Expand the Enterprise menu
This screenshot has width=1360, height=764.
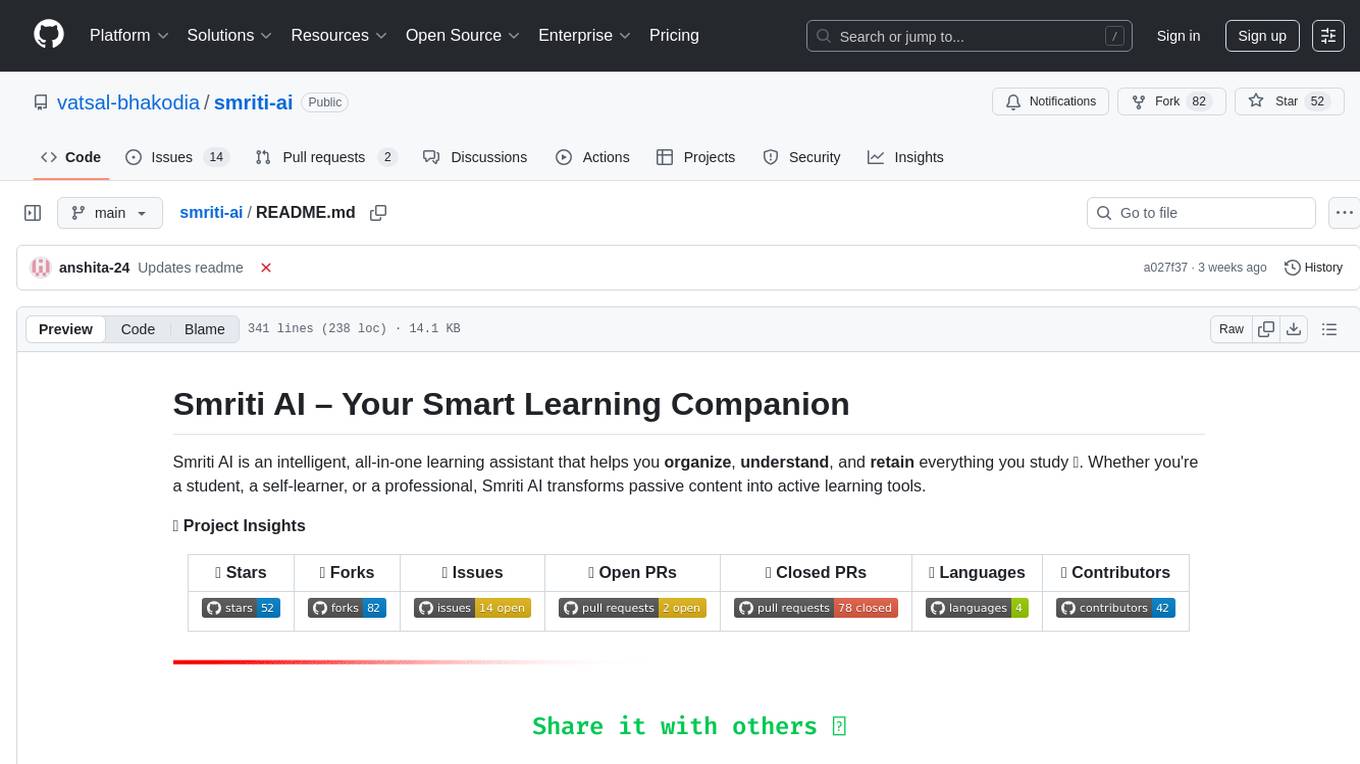(x=584, y=35)
